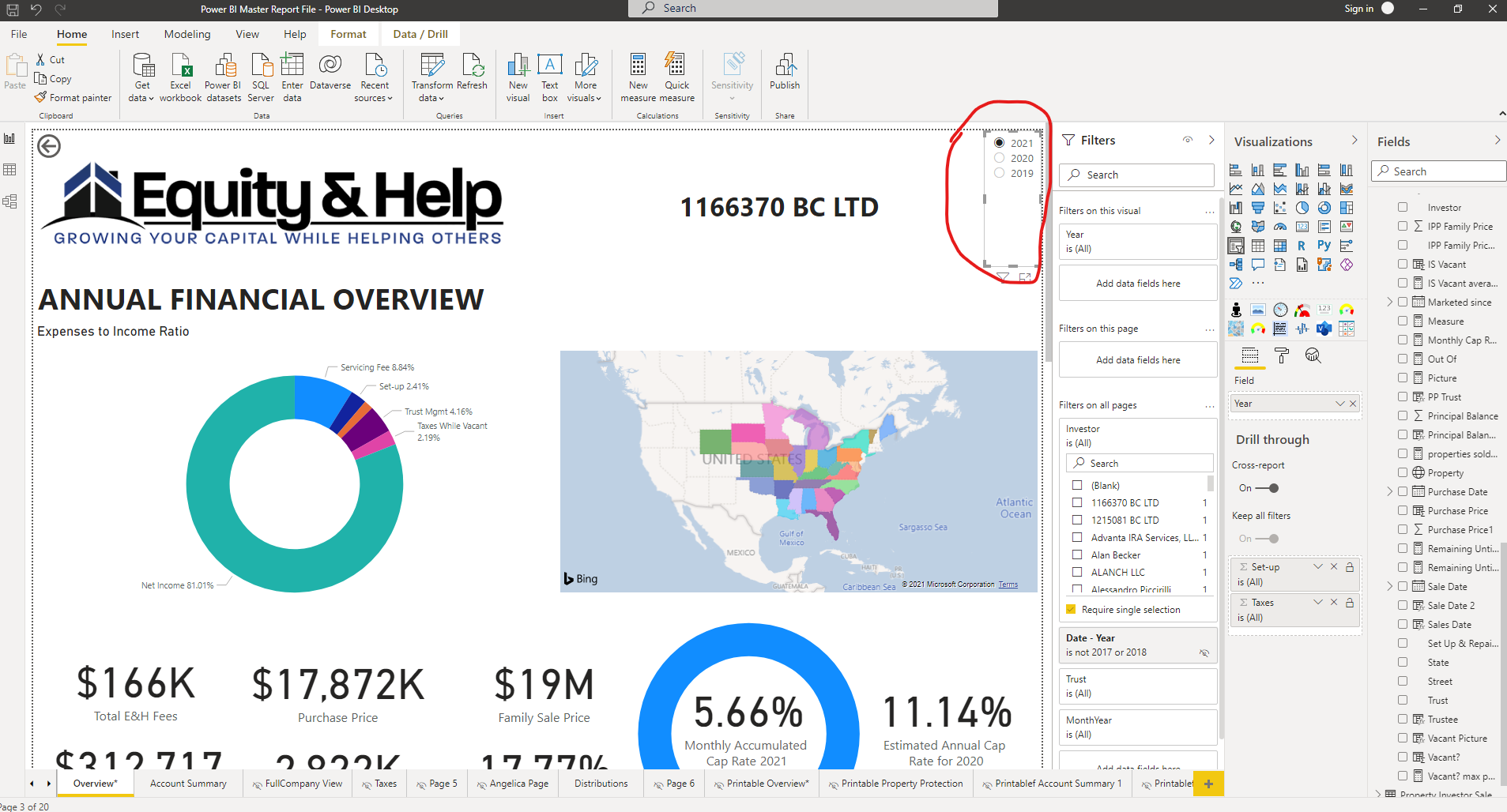The width and height of the screenshot is (1507, 812).
Task: Click Get data in the ribbon
Action: pos(142,77)
